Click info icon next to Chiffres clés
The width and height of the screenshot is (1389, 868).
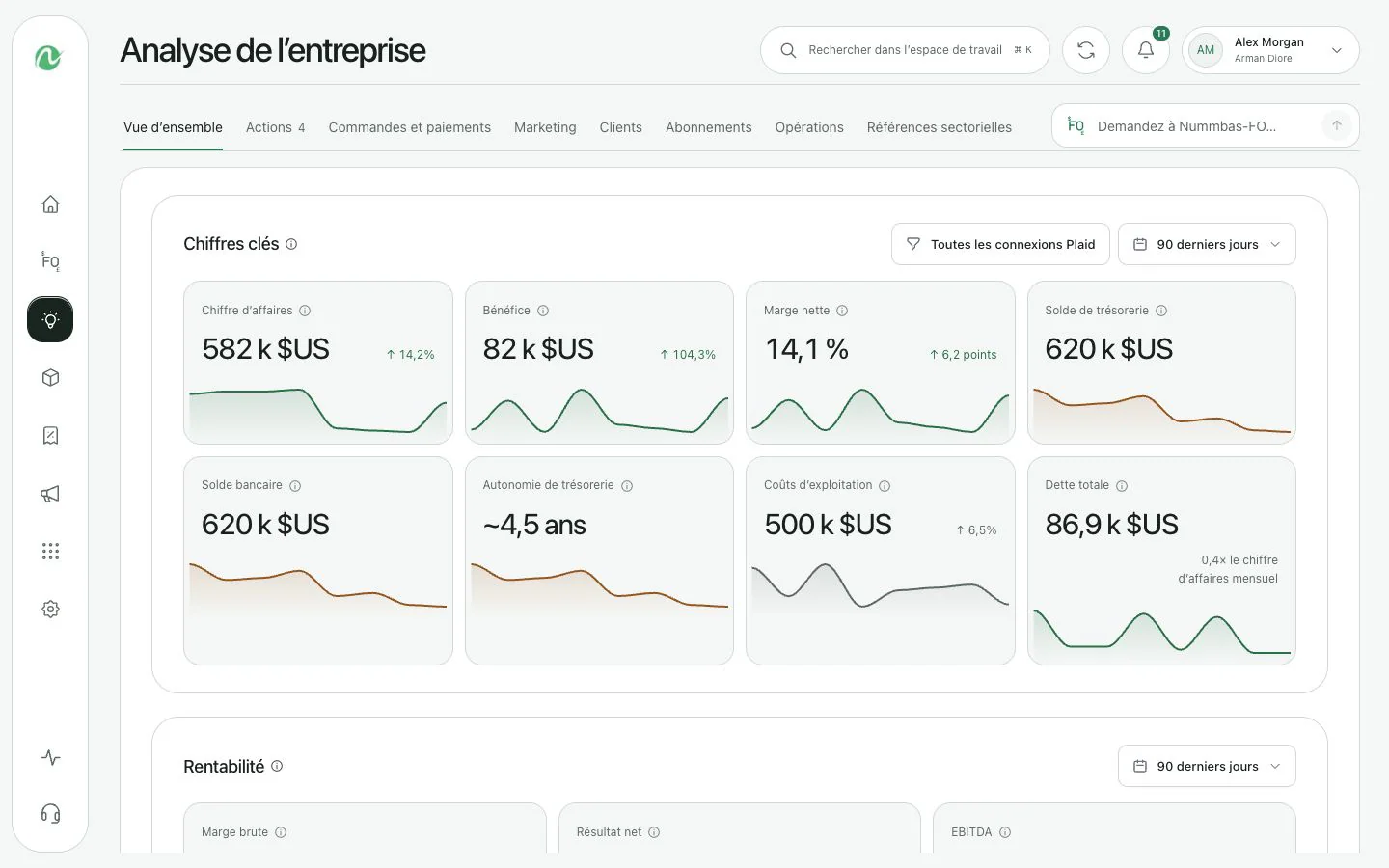pyautogui.click(x=291, y=244)
